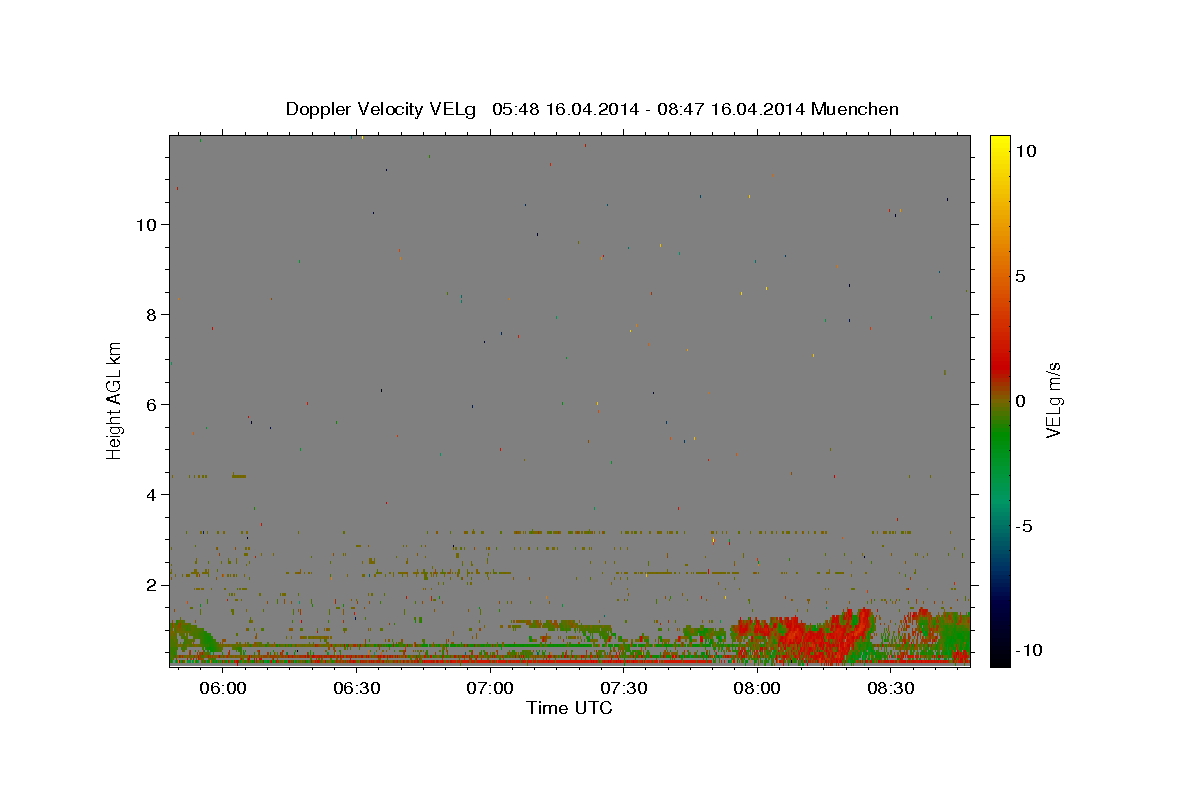Click the yellow top of the velocity colorbar
1200x800 pixels.
(x=1000, y=143)
